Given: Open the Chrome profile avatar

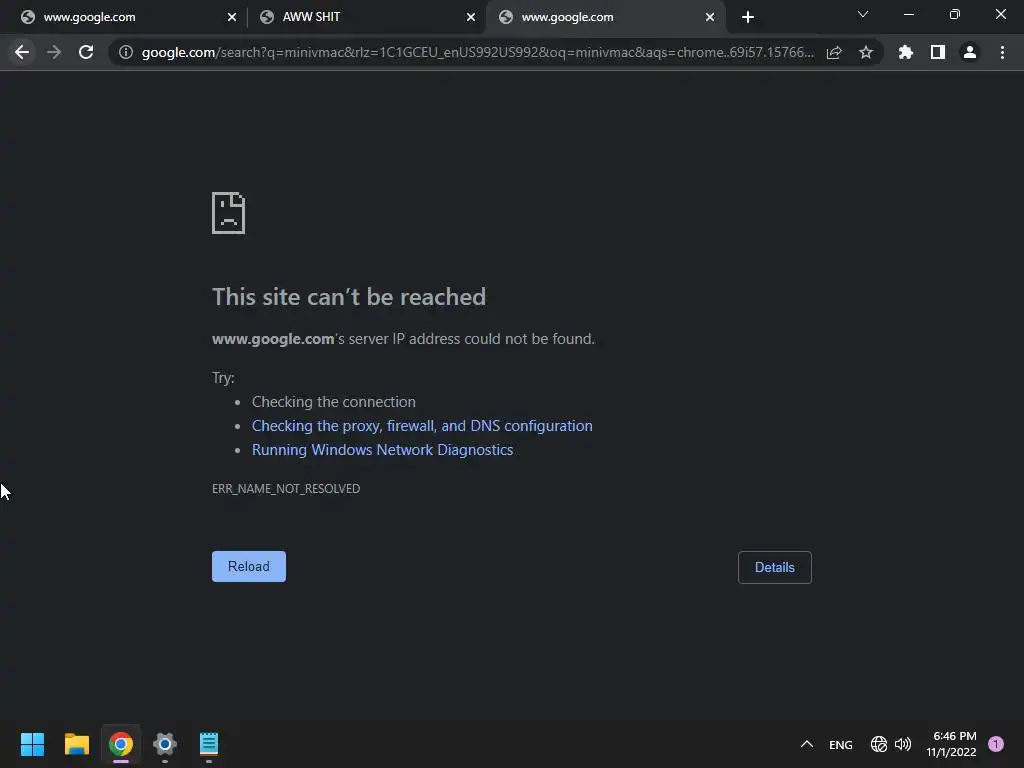Looking at the screenshot, I should point(970,52).
